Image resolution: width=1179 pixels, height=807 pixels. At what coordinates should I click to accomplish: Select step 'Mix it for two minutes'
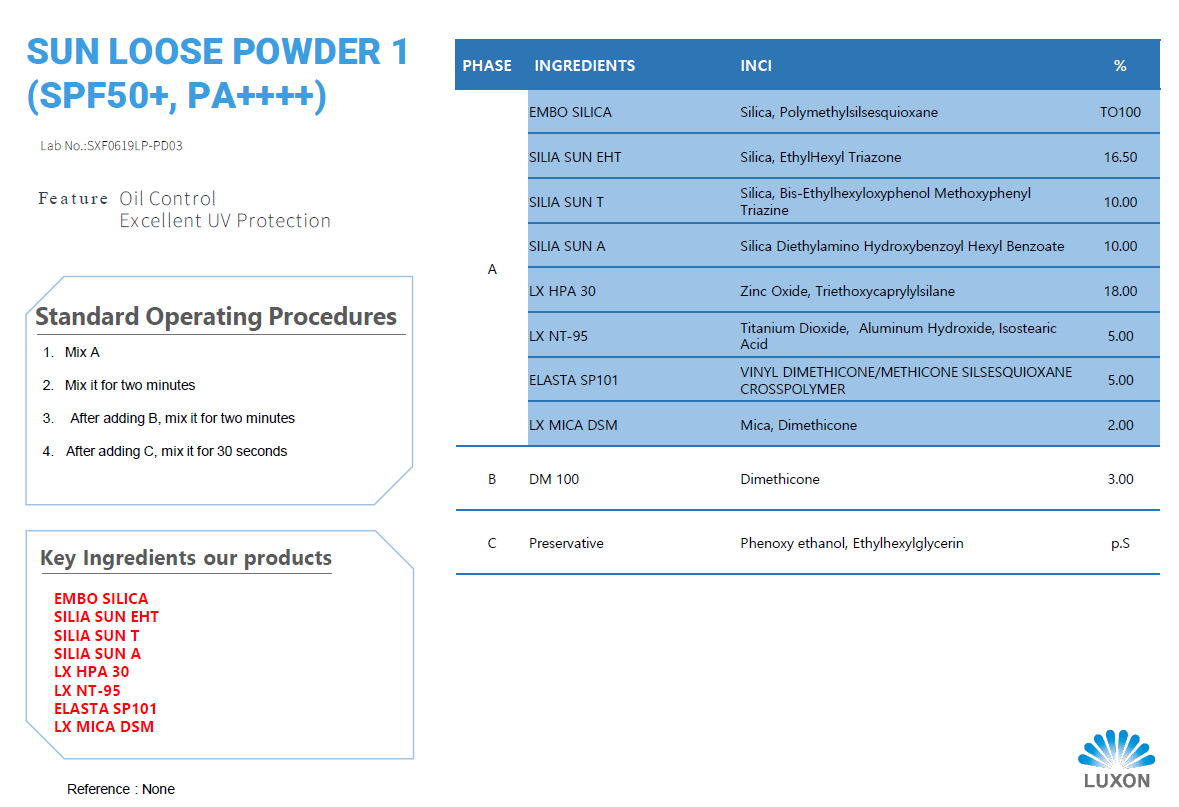coord(129,385)
